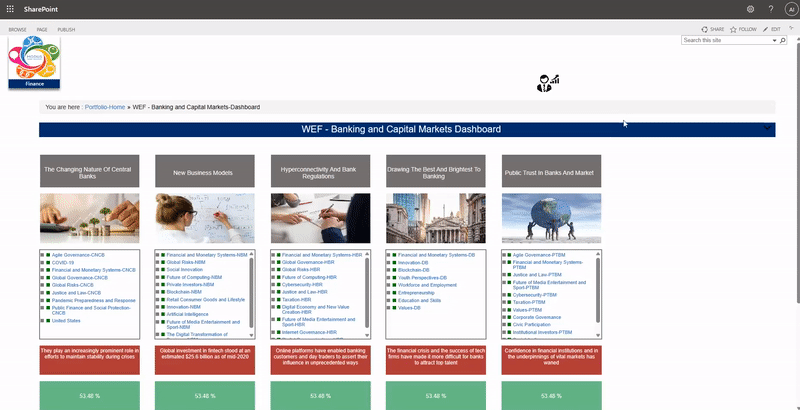Click the grey square beside Cybersecurity-HBR

[273, 285]
